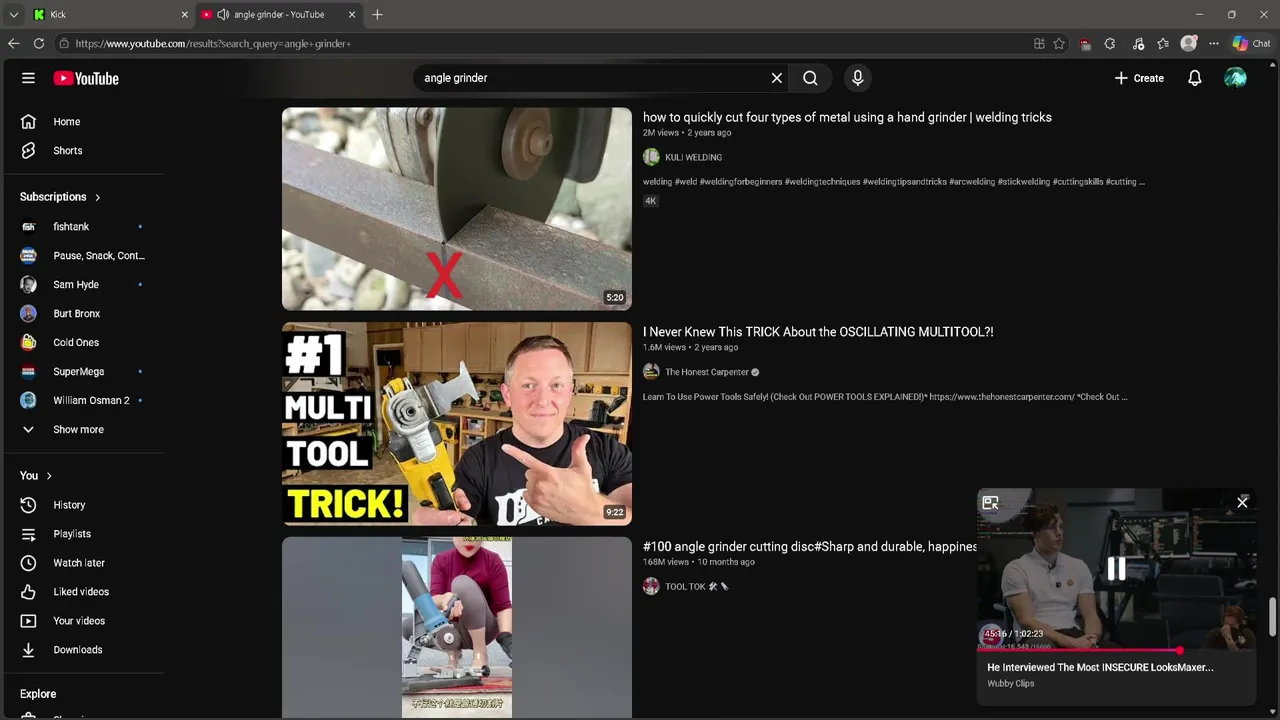Open Liked videos in sidebar

click(x=83, y=592)
